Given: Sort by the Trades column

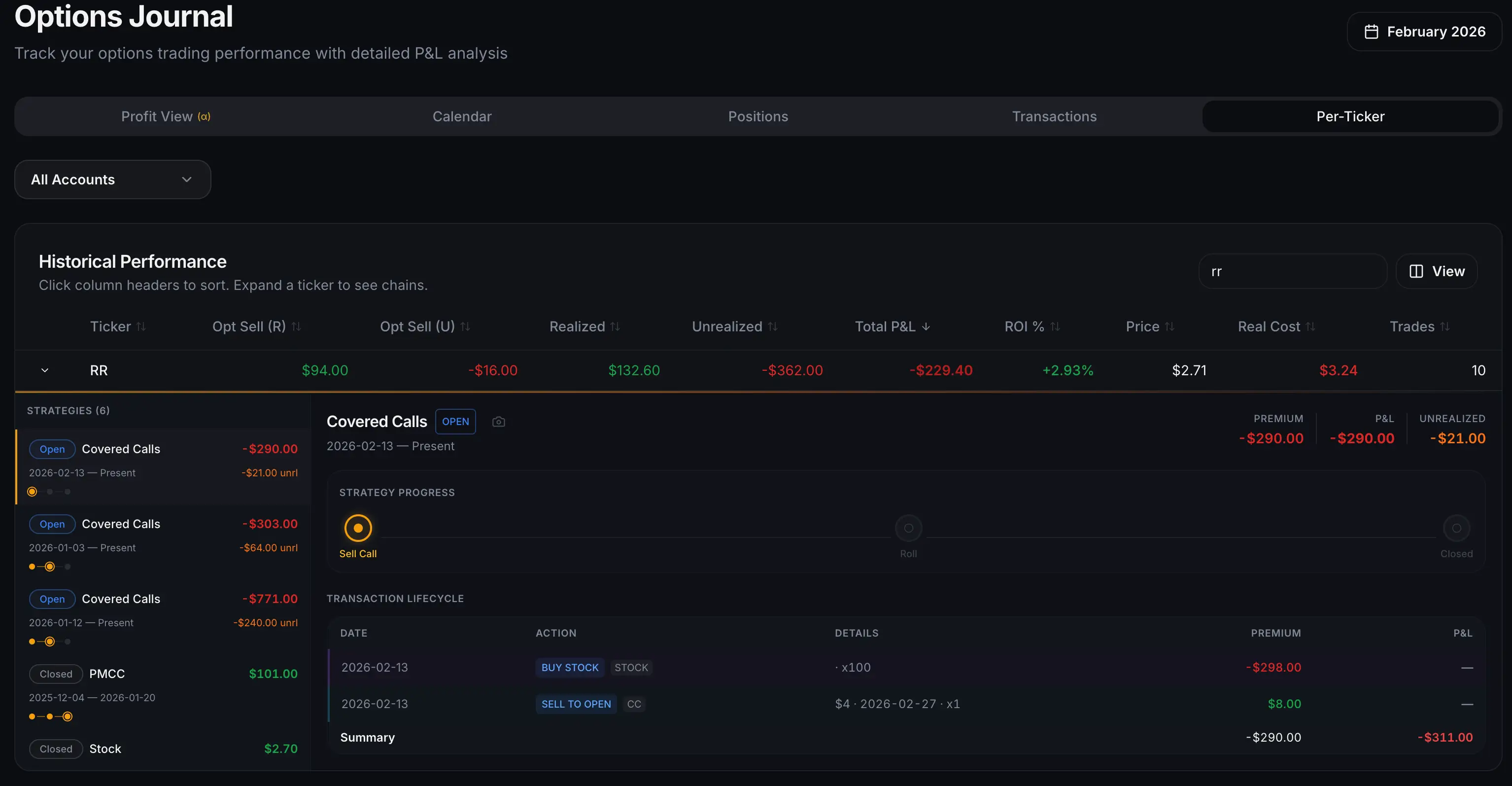Looking at the screenshot, I should pos(1419,326).
